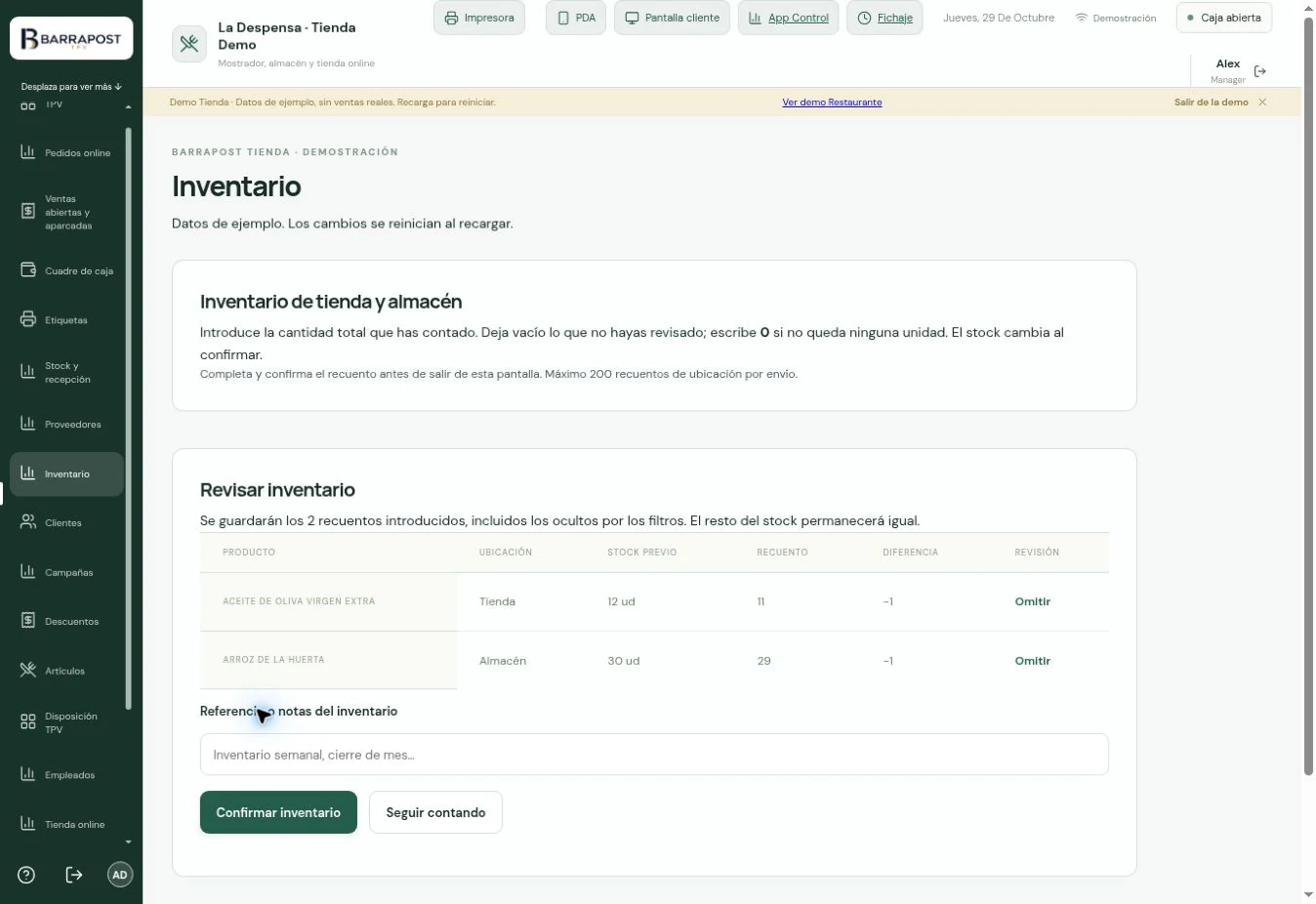
Task: Open the Proveedores section
Action: click(x=66, y=425)
